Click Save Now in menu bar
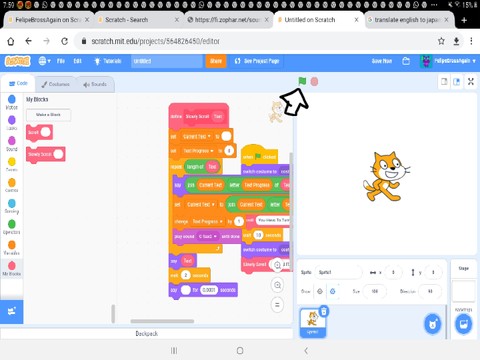 tap(382, 61)
